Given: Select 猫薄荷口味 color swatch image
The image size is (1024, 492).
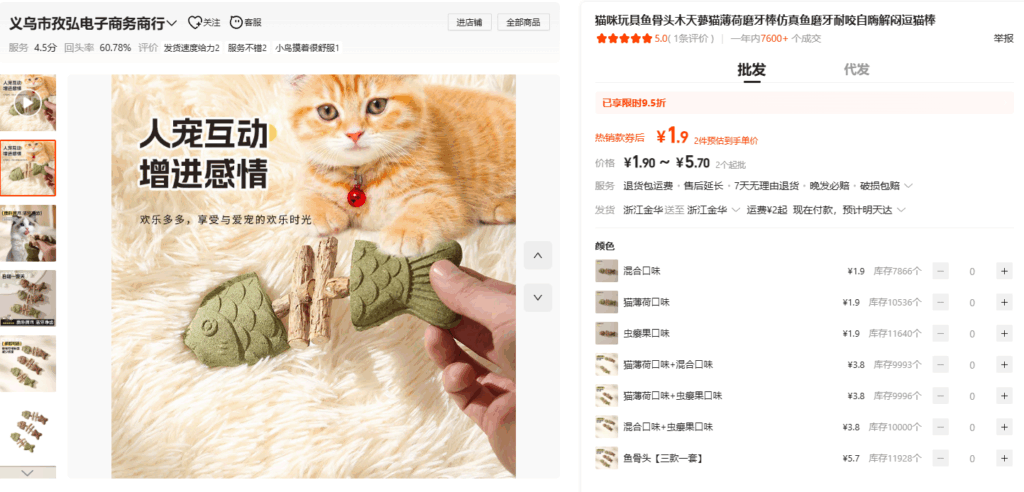Looking at the screenshot, I should (x=607, y=303).
